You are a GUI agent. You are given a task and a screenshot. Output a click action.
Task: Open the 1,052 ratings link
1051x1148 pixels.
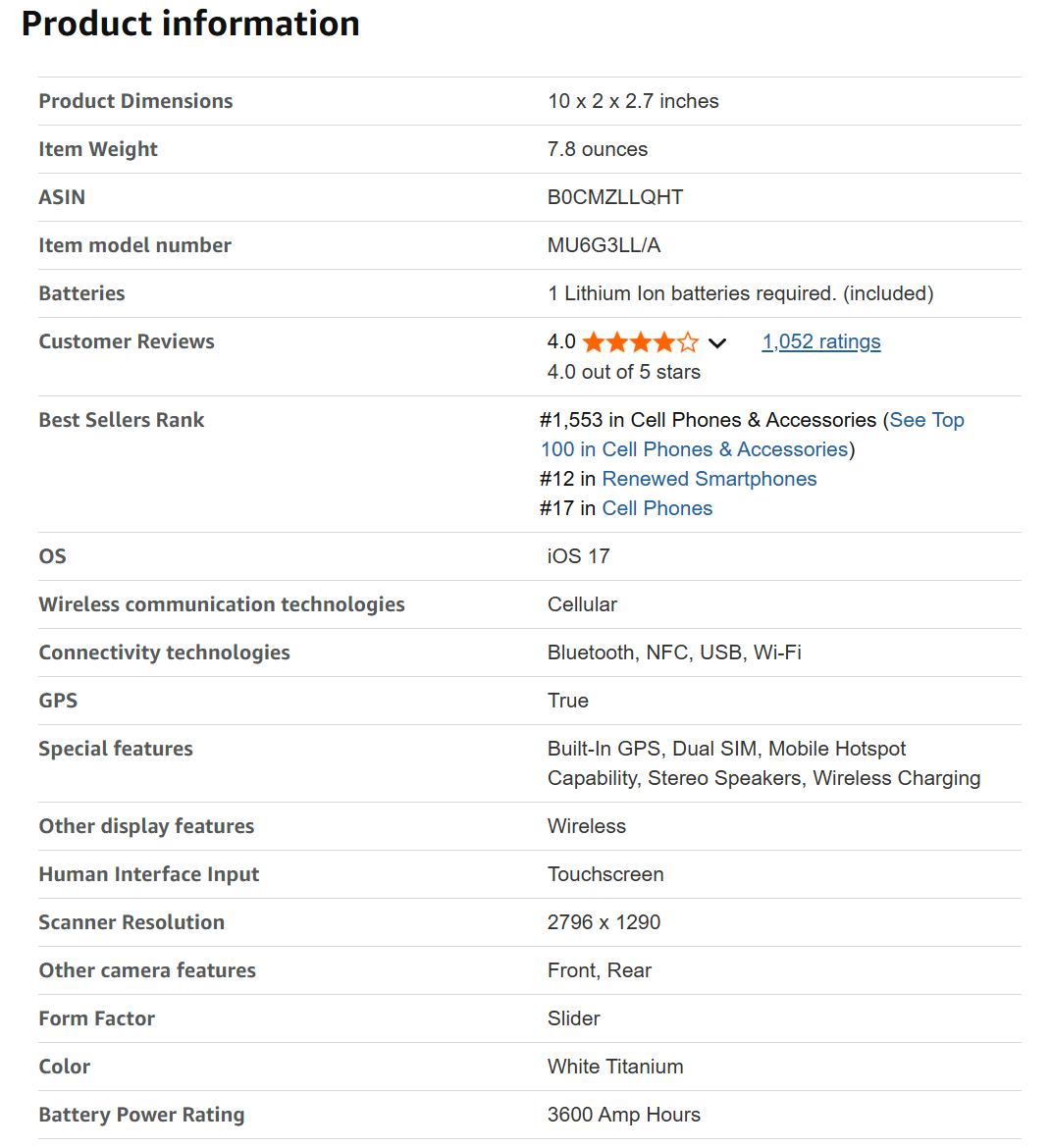pyautogui.click(x=820, y=341)
